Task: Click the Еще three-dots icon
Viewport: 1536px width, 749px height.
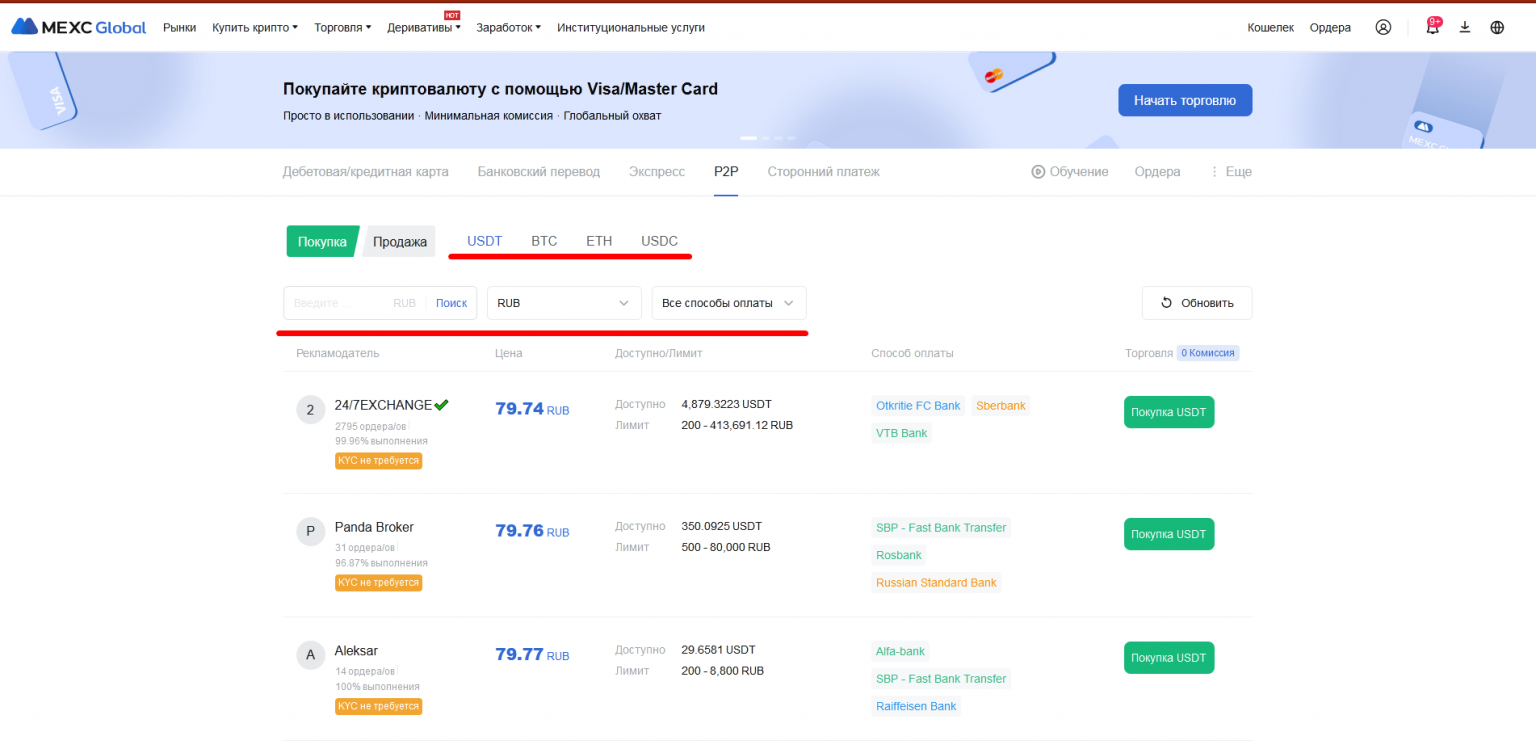Action: click(1215, 172)
